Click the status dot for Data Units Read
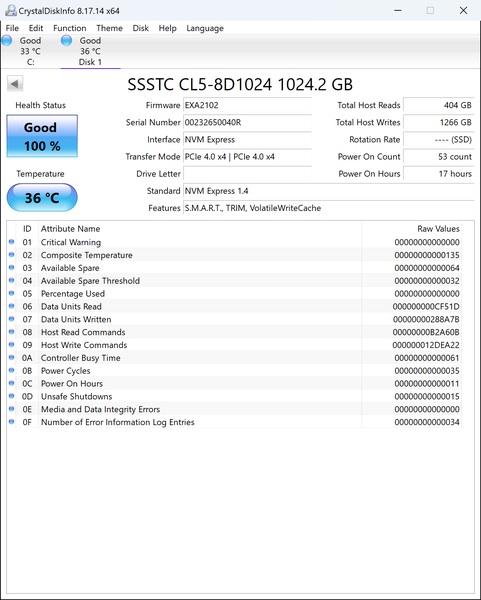The width and height of the screenshot is (481, 600). pos(11,306)
